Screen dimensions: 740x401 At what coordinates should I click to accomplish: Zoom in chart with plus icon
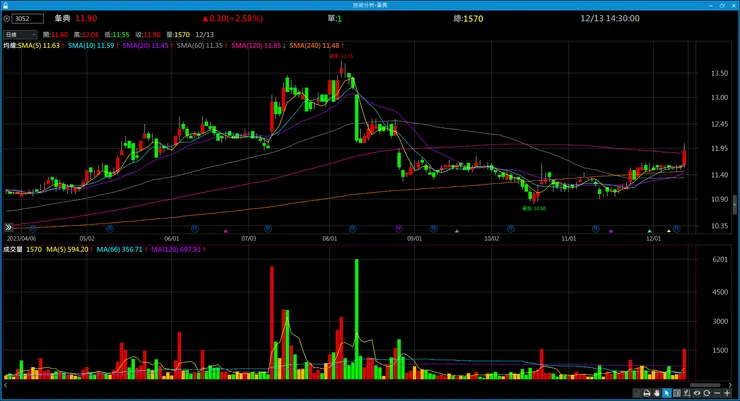pos(727,393)
